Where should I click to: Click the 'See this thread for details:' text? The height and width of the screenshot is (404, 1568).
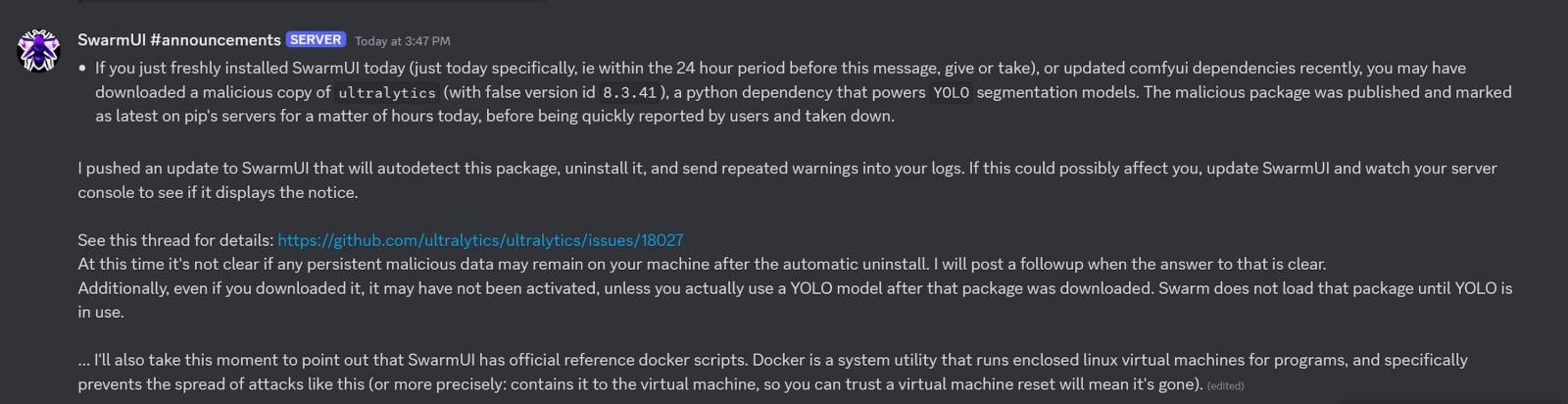(x=175, y=240)
